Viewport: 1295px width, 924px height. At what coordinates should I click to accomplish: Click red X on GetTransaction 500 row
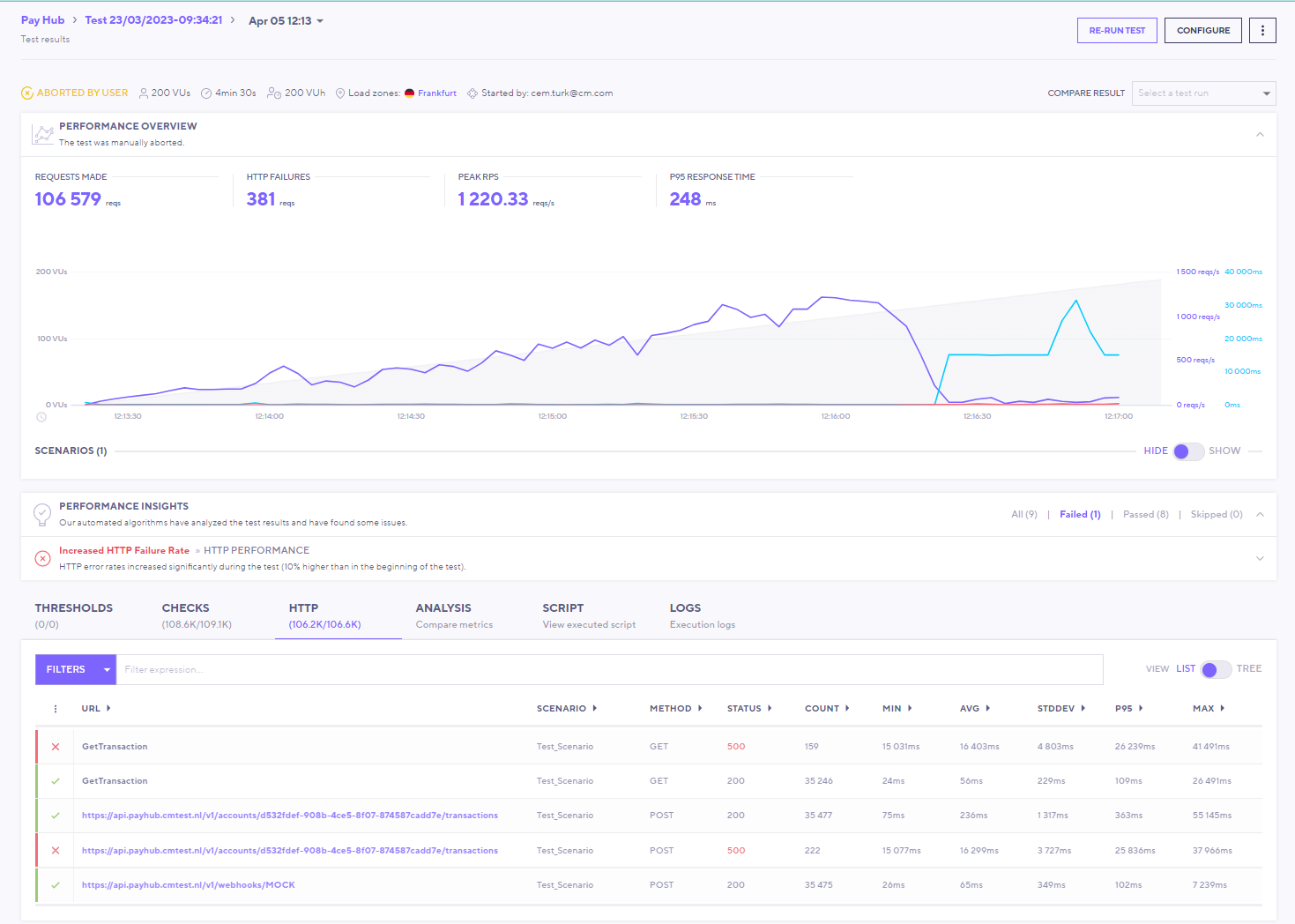coord(56,747)
